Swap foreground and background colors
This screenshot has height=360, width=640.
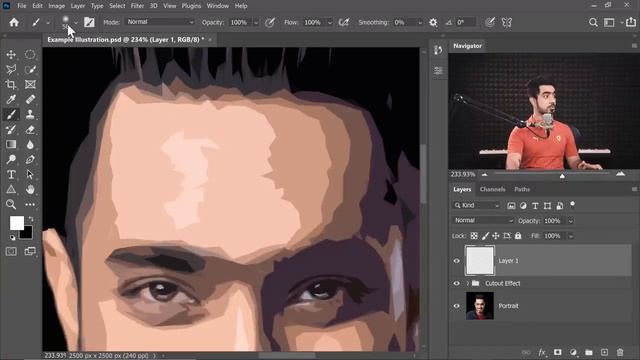pyautogui.click(x=31, y=219)
